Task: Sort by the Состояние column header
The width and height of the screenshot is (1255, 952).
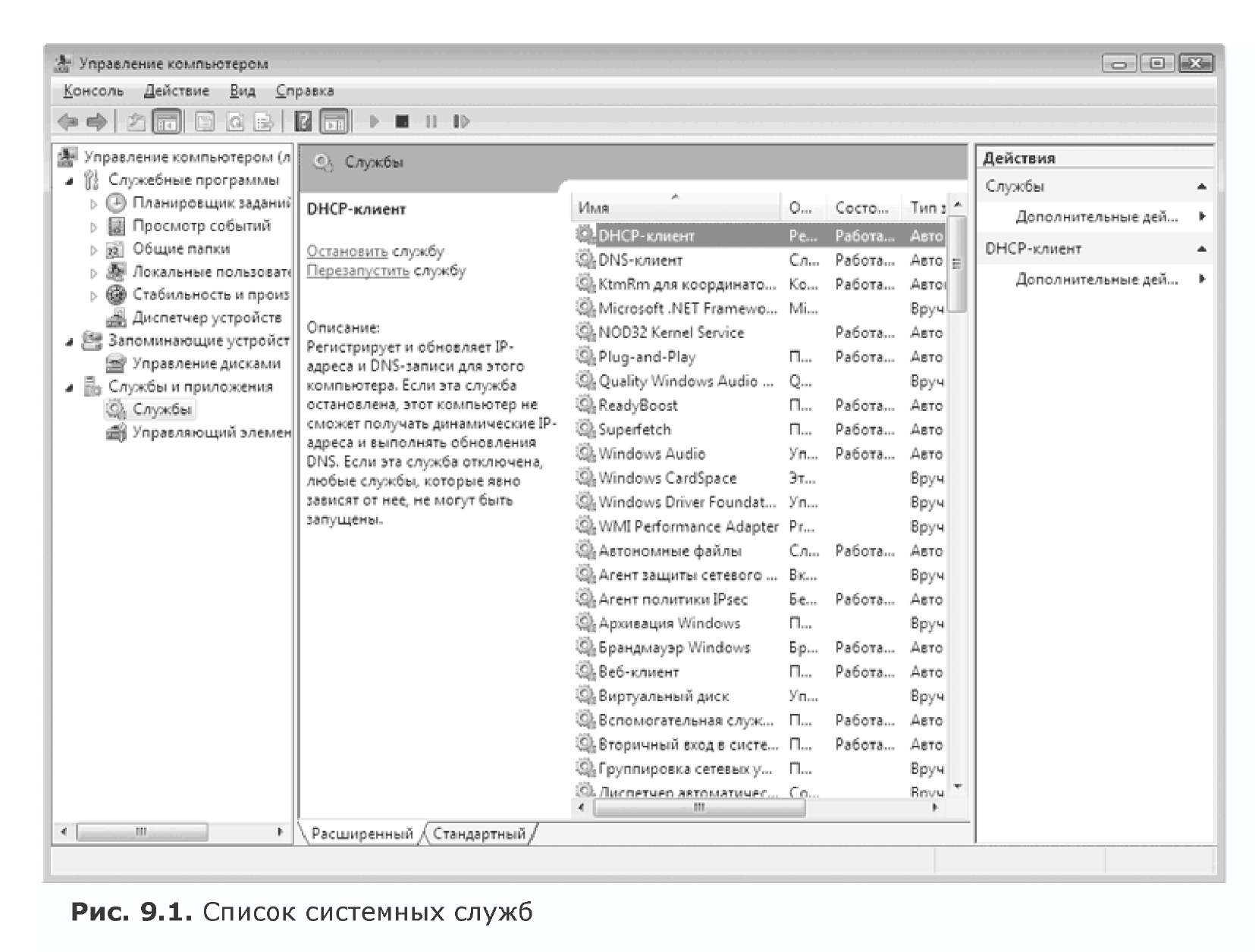Action: point(863,207)
